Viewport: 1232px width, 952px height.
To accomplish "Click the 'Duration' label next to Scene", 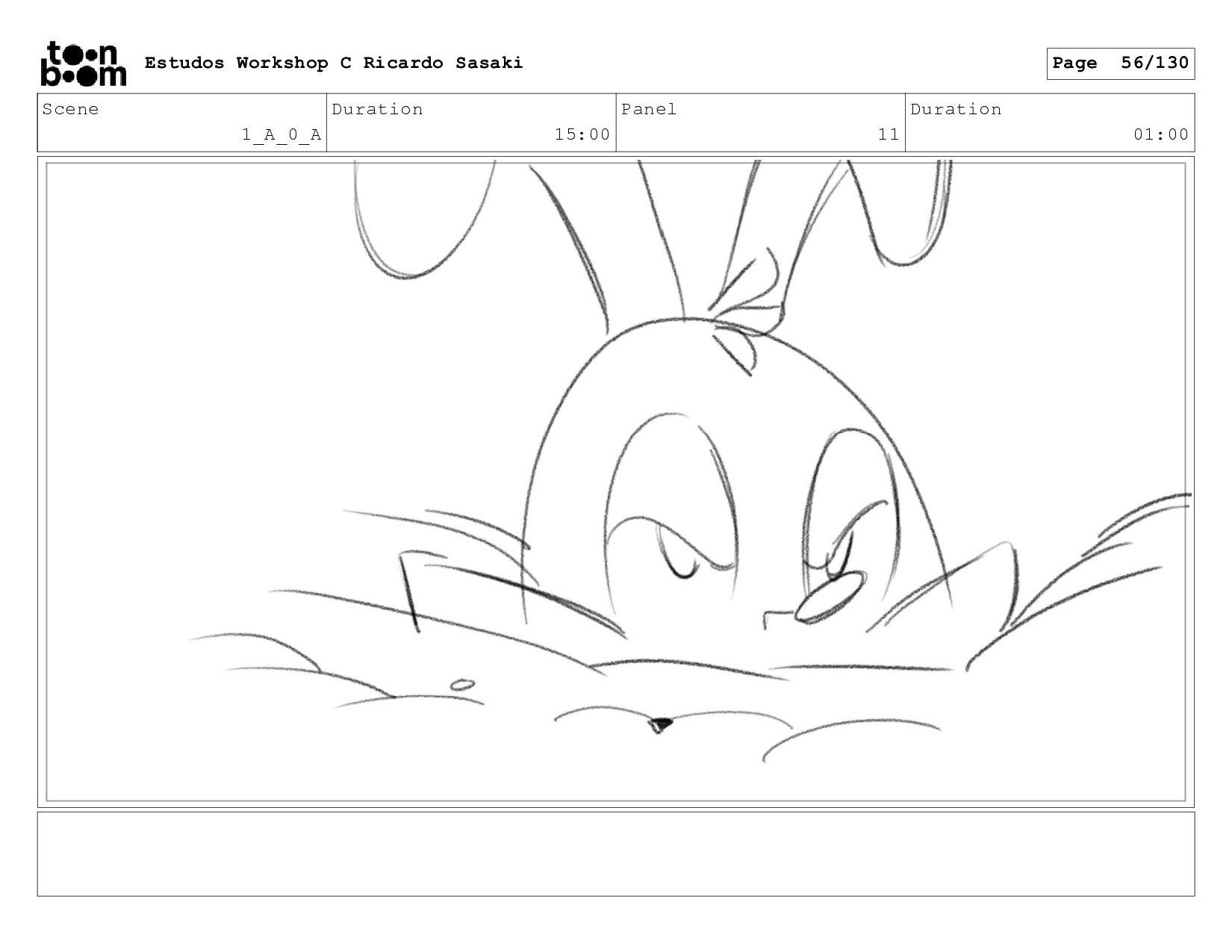I will (x=377, y=110).
